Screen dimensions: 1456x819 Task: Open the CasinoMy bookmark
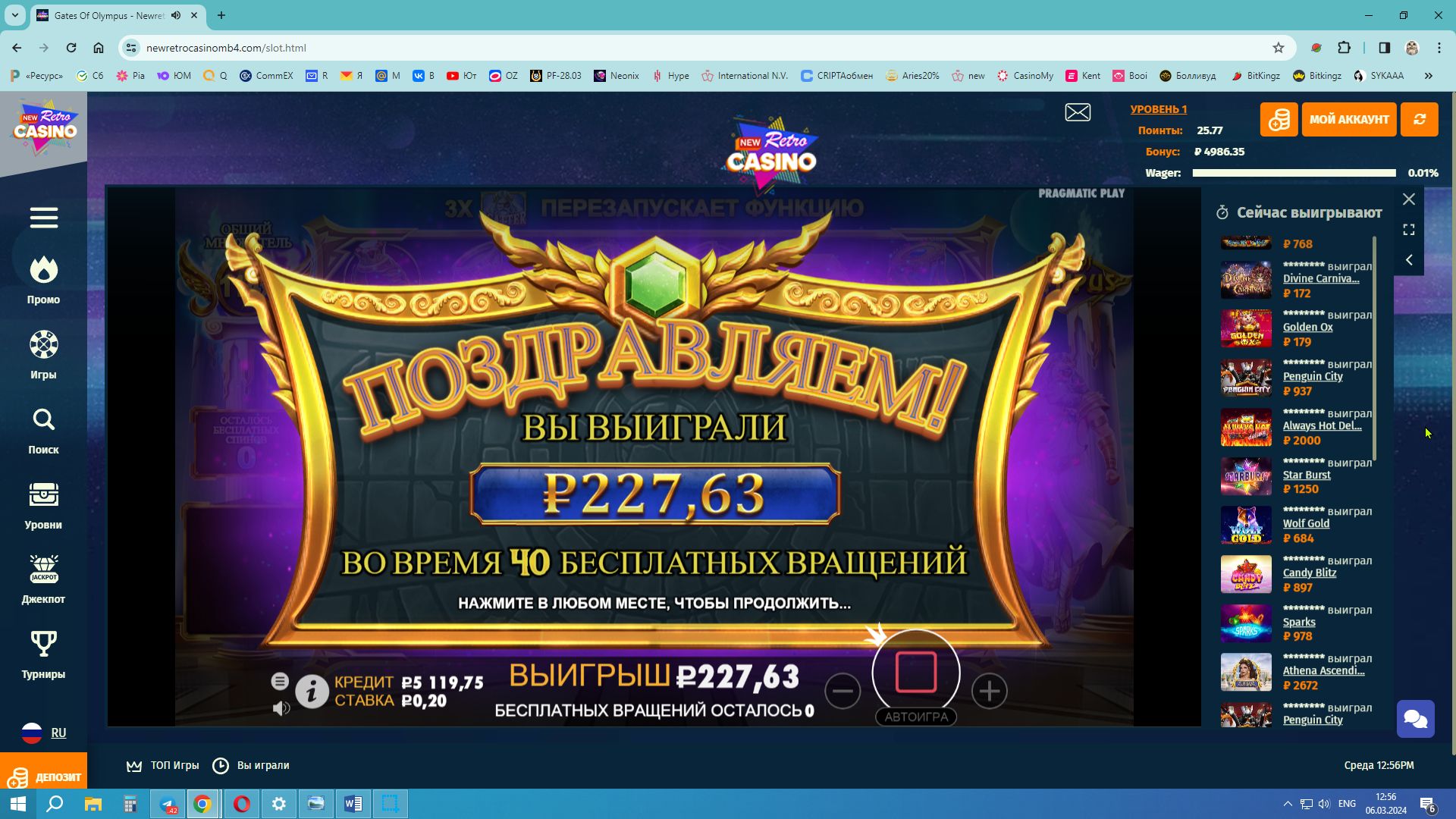1025,76
